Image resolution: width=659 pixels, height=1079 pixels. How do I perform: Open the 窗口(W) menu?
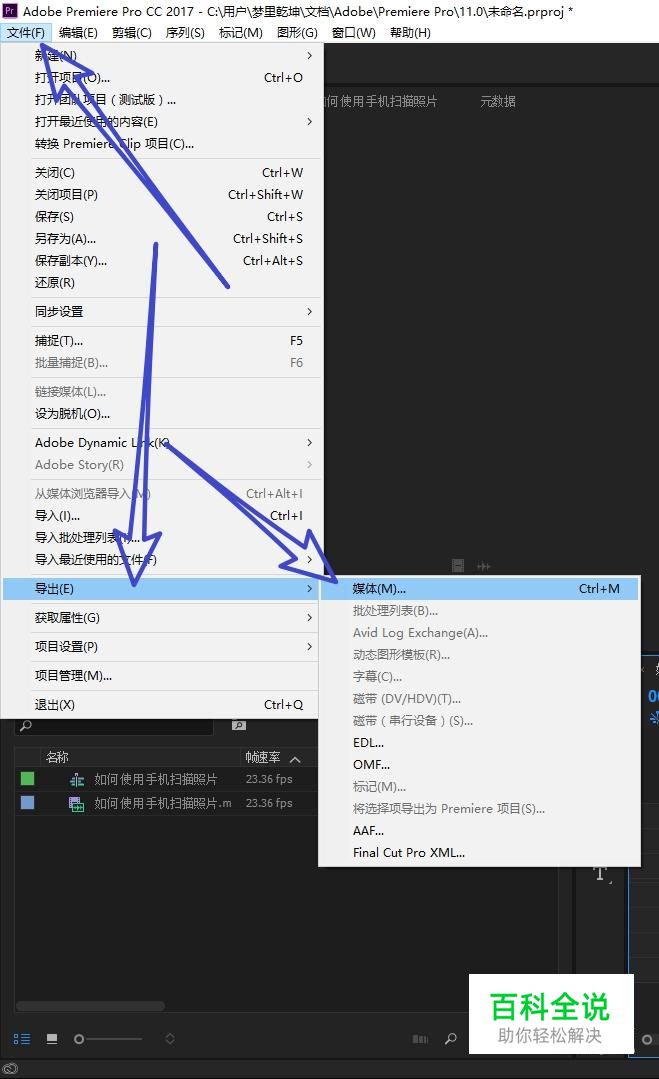[354, 32]
